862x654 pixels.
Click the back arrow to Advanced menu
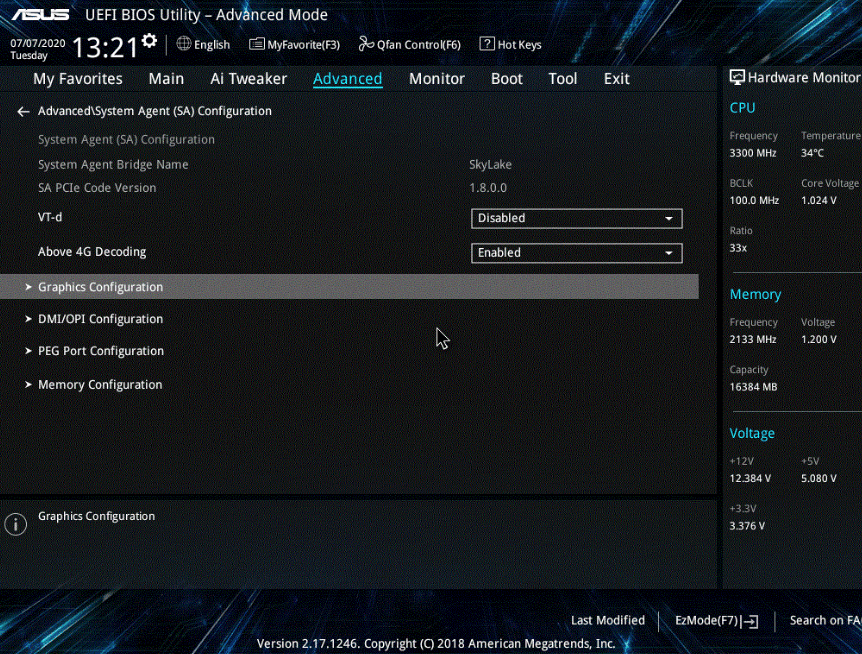[23, 112]
